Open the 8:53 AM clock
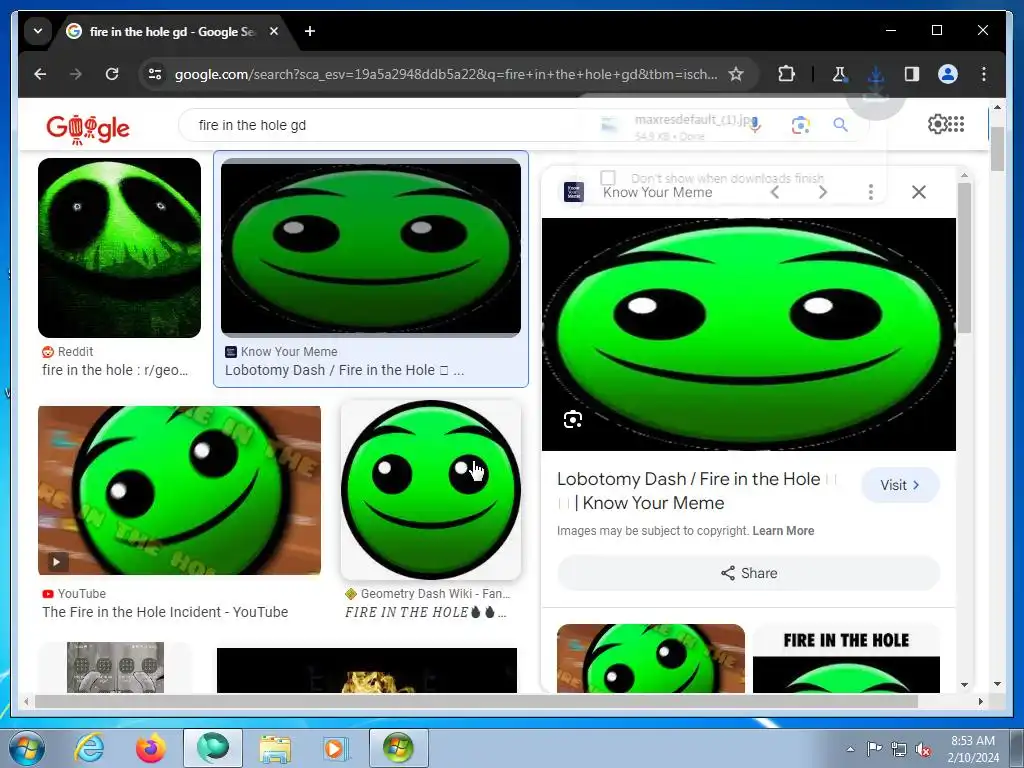 (x=973, y=749)
